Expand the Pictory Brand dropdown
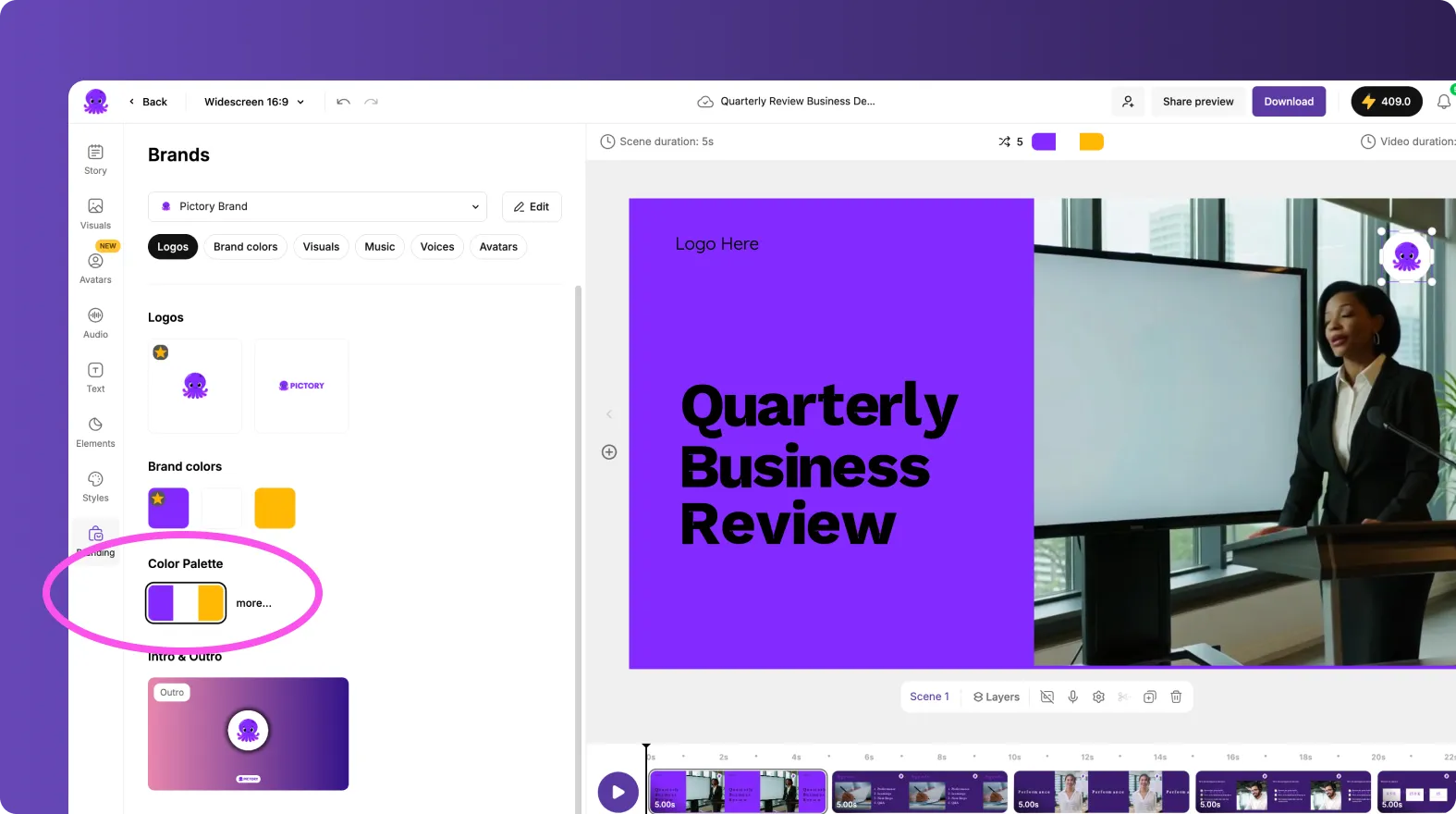The image size is (1456, 814). pyautogui.click(x=317, y=206)
